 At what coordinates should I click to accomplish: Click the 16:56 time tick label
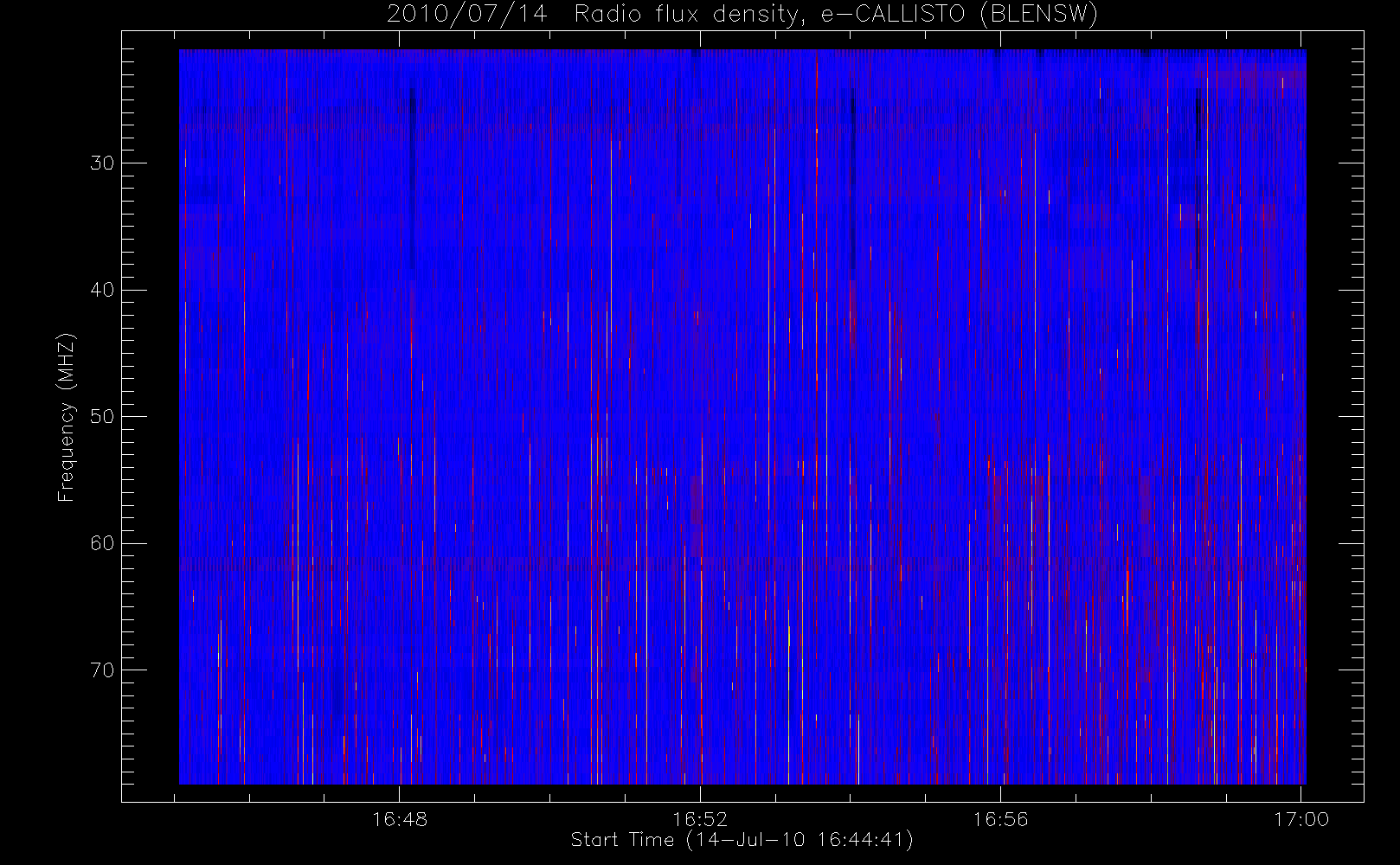coord(1001,818)
